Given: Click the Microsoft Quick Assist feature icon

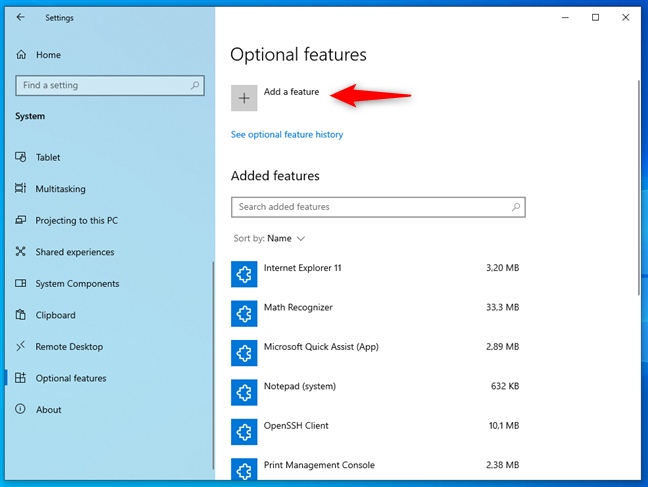Looking at the screenshot, I should [244, 353].
